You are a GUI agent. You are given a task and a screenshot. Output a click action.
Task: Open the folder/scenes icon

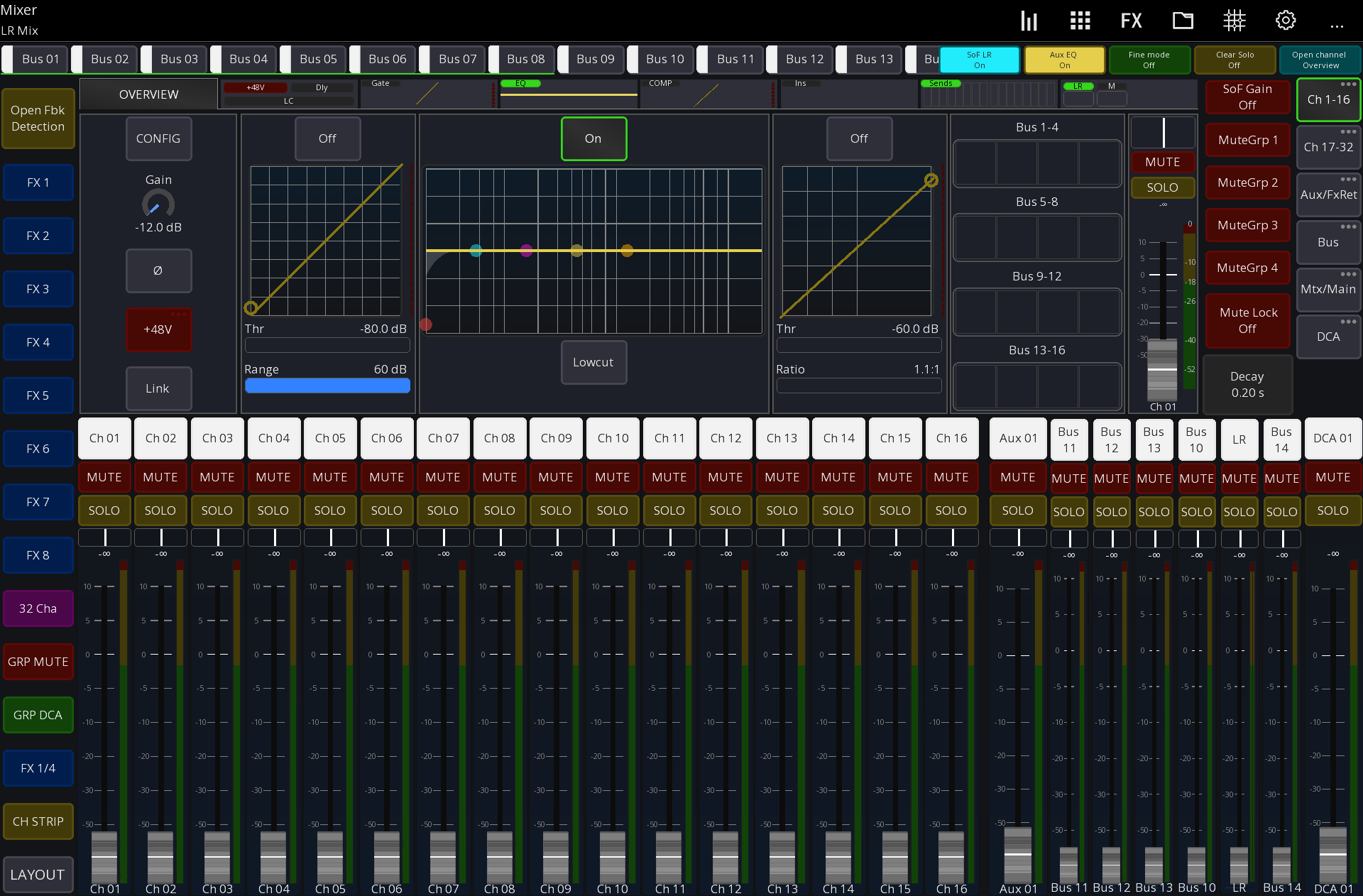[x=1183, y=21]
